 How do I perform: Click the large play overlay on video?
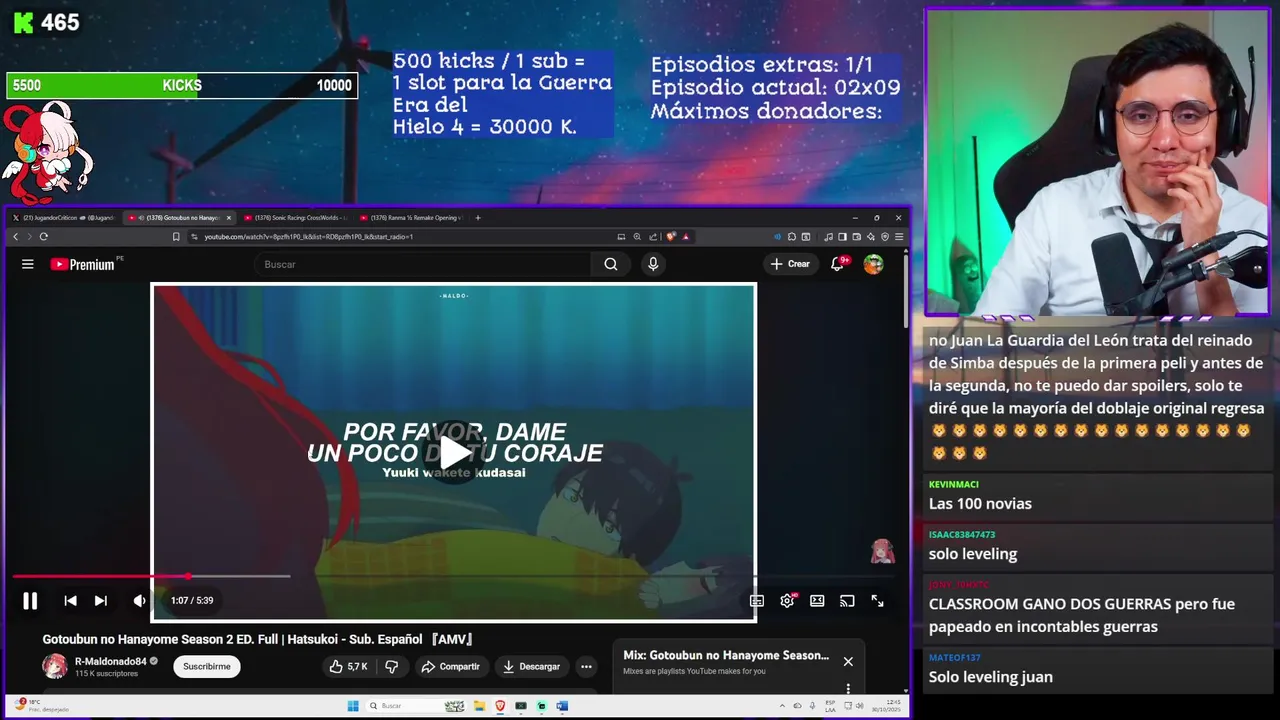click(454, 452)
